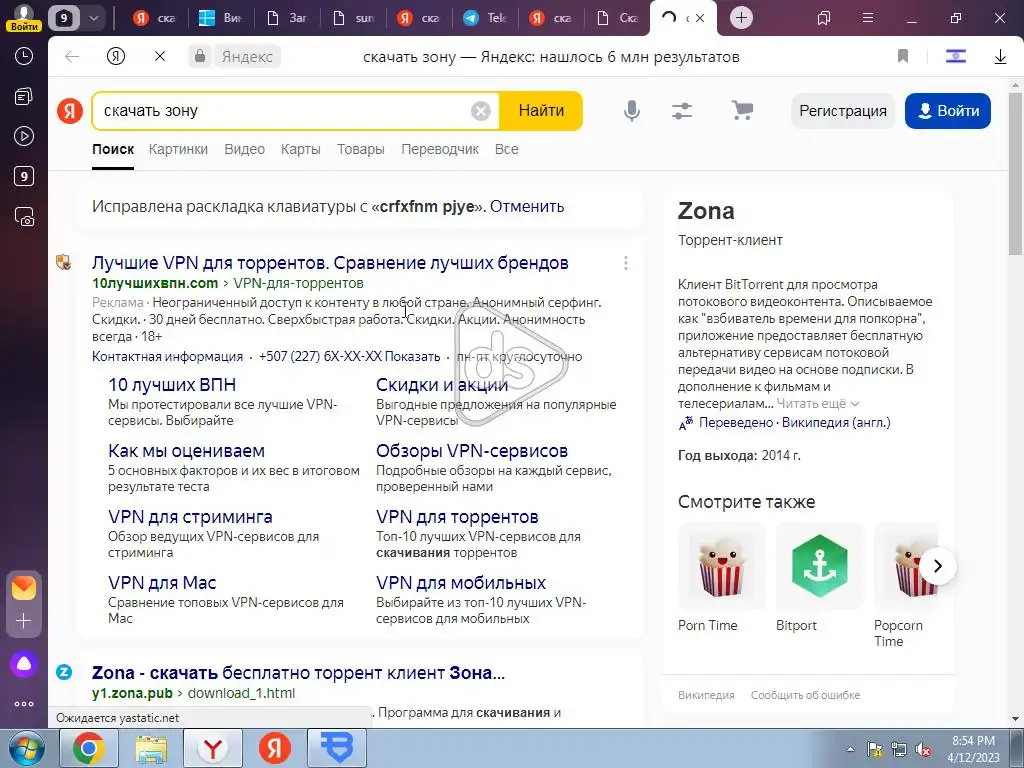Expand Читать ещё in Zona description
Viewport: 1024px width, 768px height.
click(818, 404)
